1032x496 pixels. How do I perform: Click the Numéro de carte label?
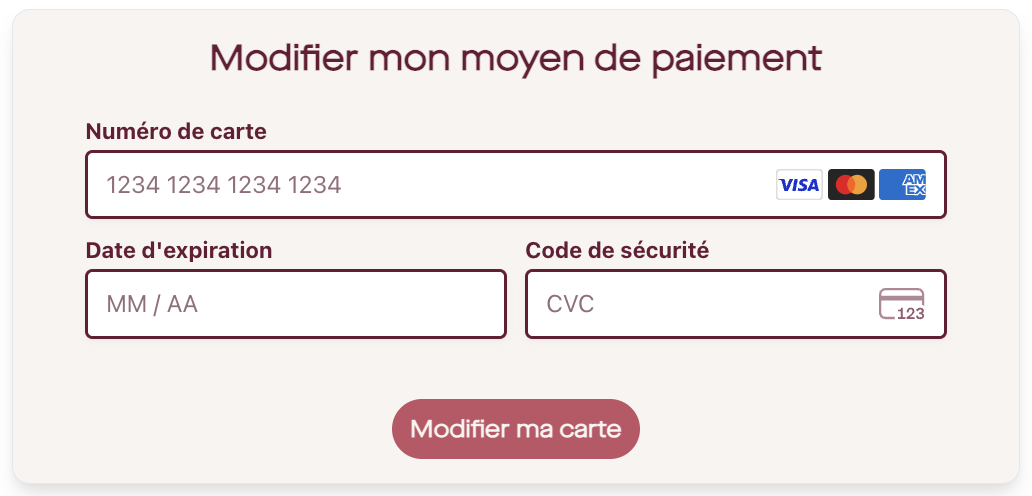tap(176, 132)
